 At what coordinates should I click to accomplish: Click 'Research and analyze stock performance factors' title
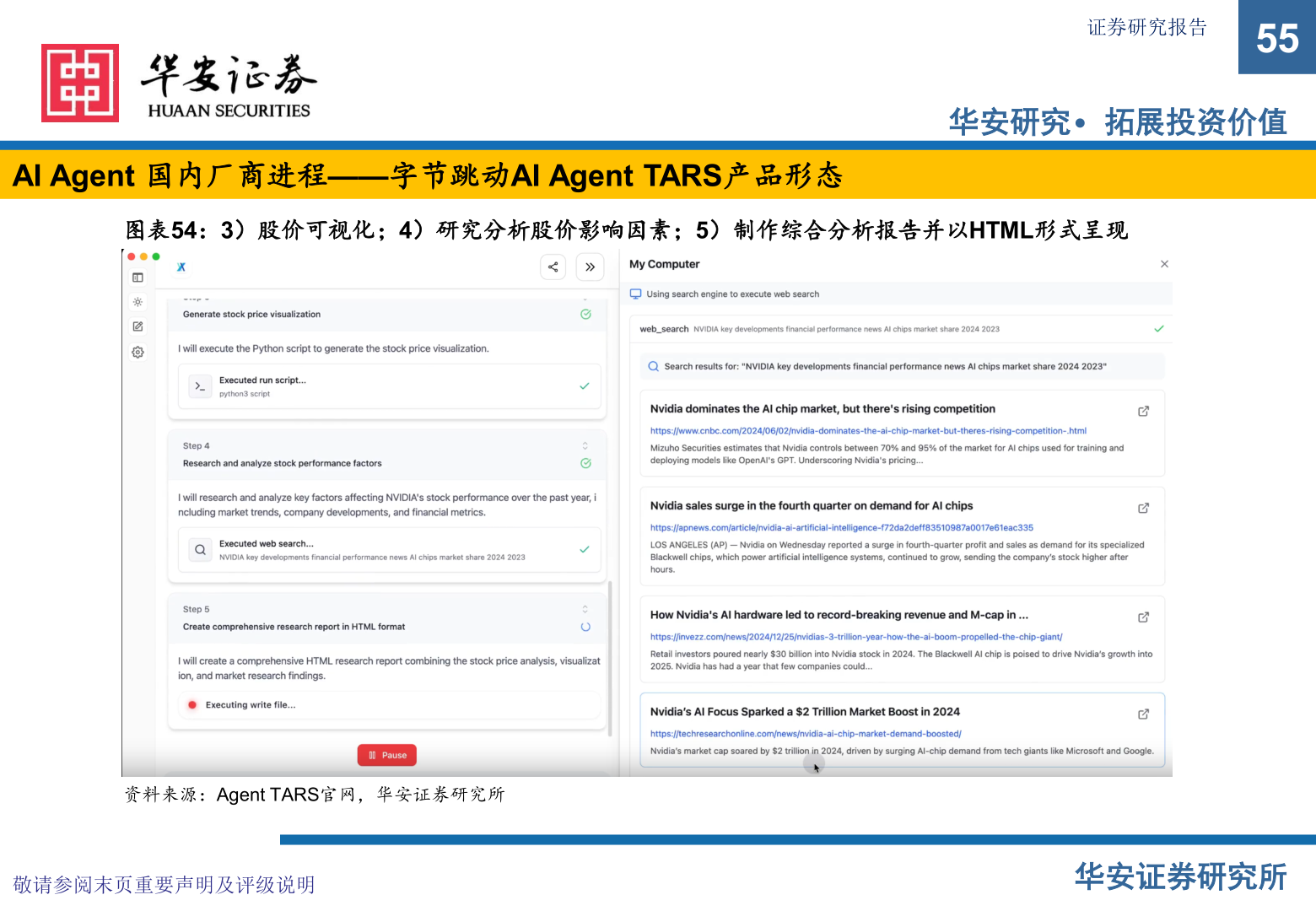pos(282,463)
